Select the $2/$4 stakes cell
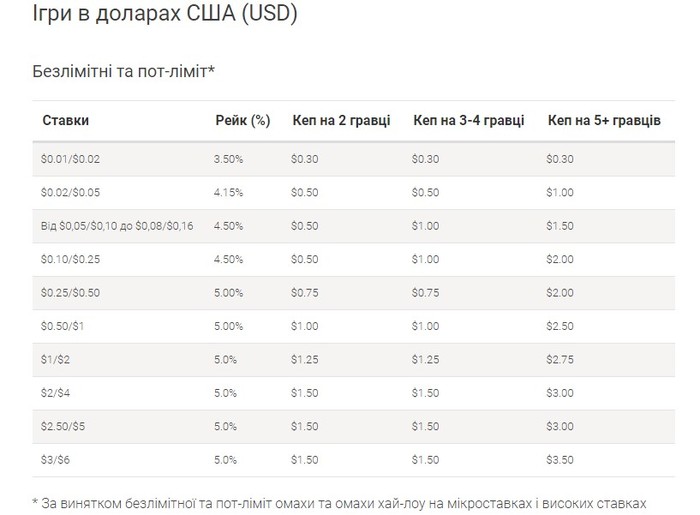 pyautogui.click(x=55, y=393)
